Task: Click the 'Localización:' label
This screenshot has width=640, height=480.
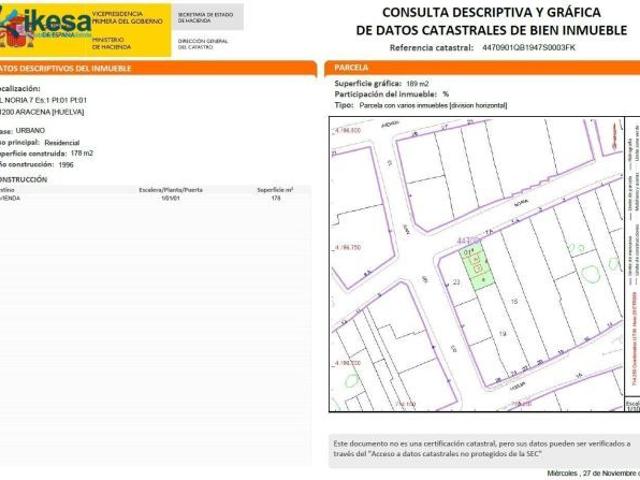Action: pos(20,89)
